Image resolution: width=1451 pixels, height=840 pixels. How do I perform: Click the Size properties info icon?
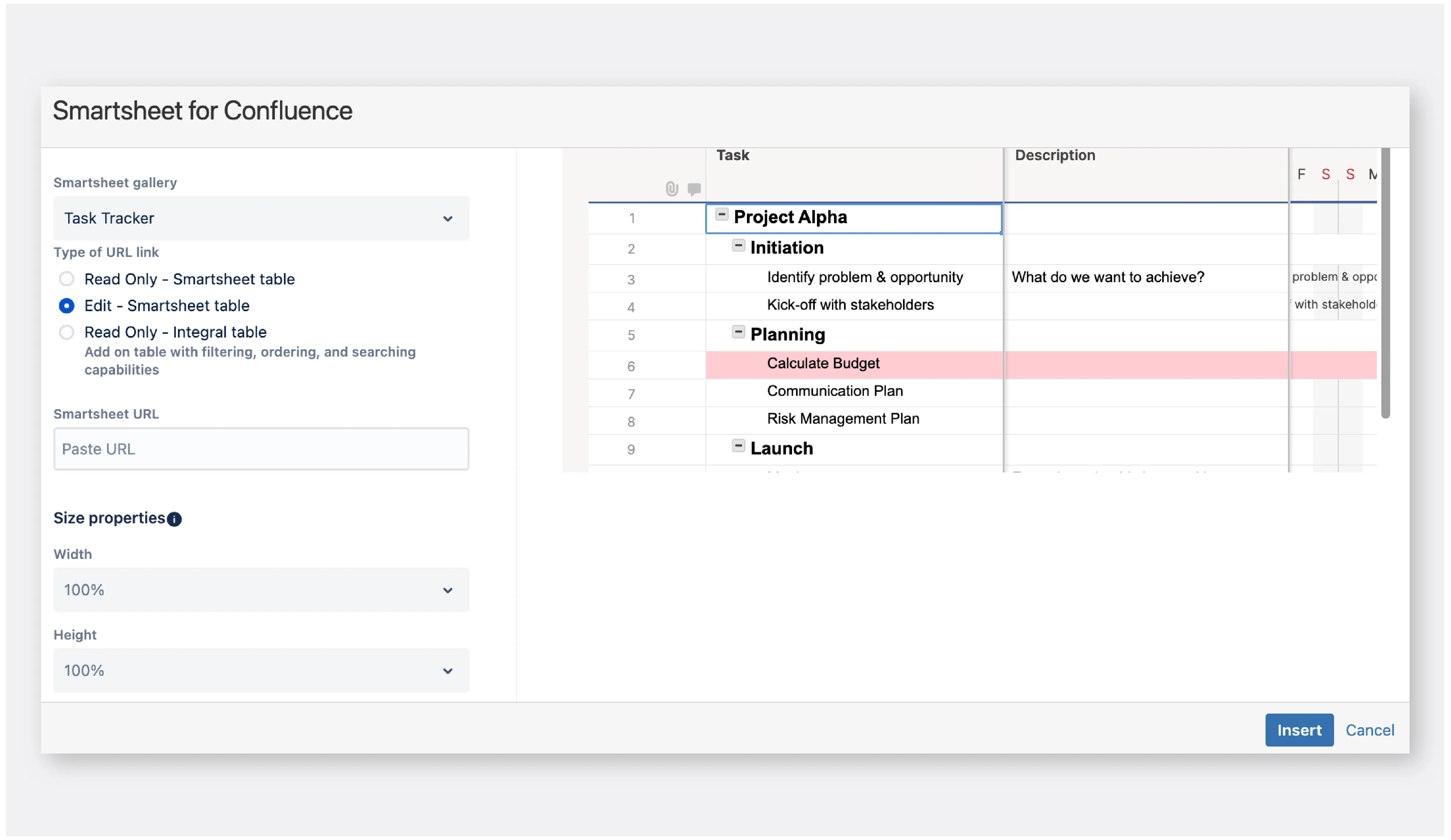coord(174,519)
